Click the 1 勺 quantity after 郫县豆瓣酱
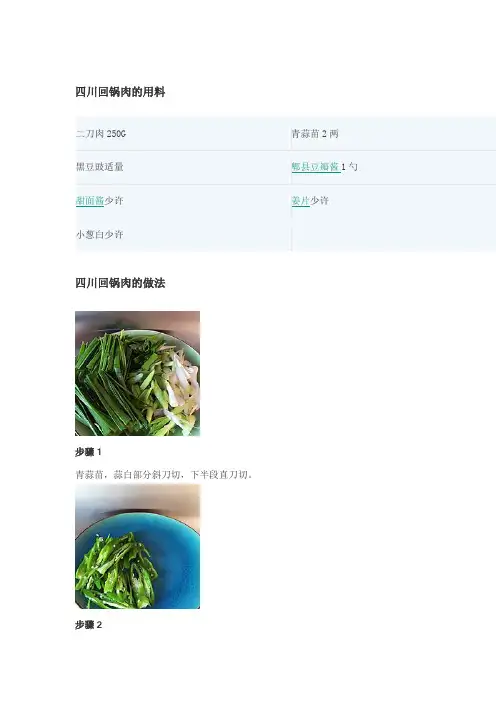Image resolution: width=496 pixels, height=702 pixels. (x=349, y=167)
